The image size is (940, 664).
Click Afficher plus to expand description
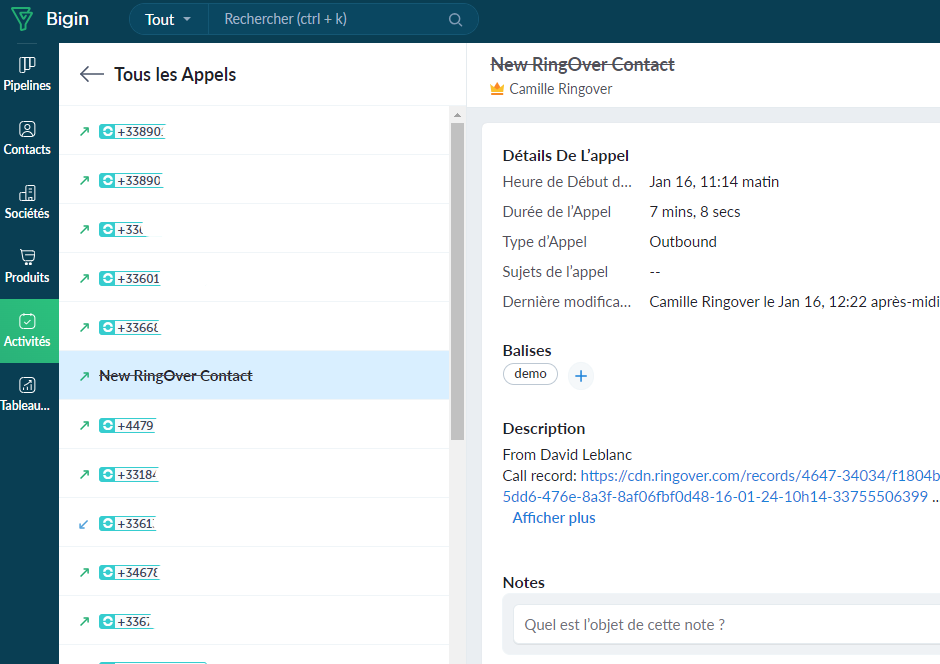(x=554, y=518)
